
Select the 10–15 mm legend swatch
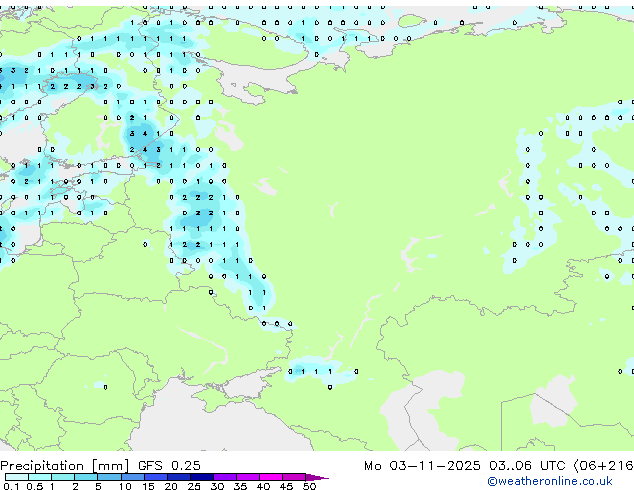(132, 477)
